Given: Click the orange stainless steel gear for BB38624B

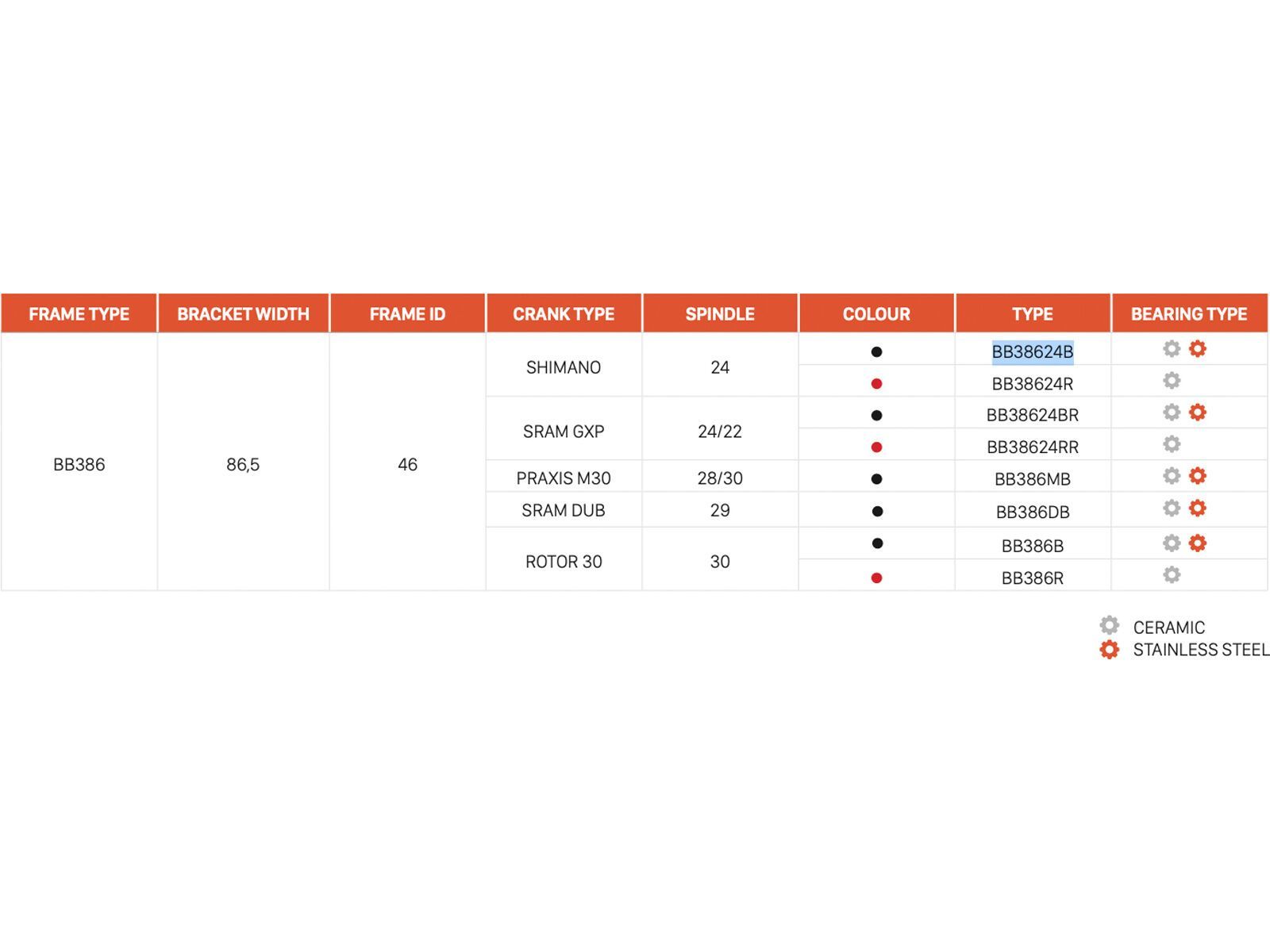Looking at the screenshot, I should (1197, 349).
